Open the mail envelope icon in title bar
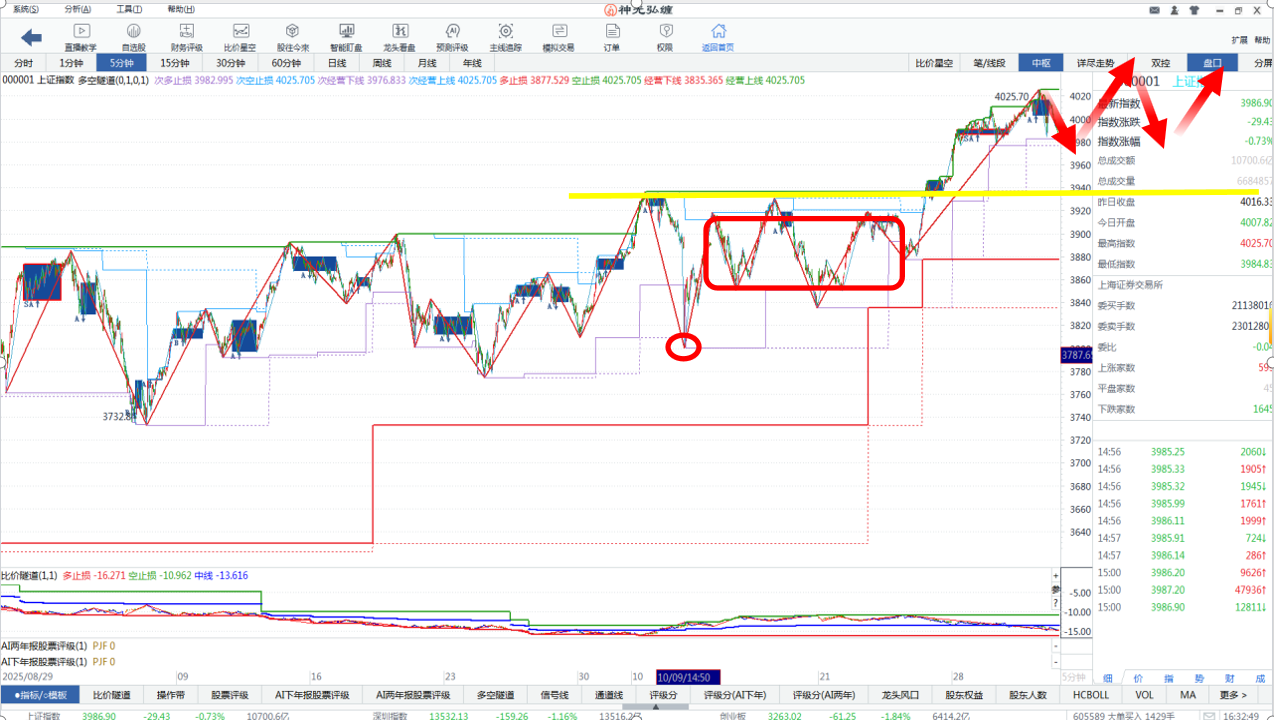Screen dimensions: 1274x720 [x=1155, y=10]
